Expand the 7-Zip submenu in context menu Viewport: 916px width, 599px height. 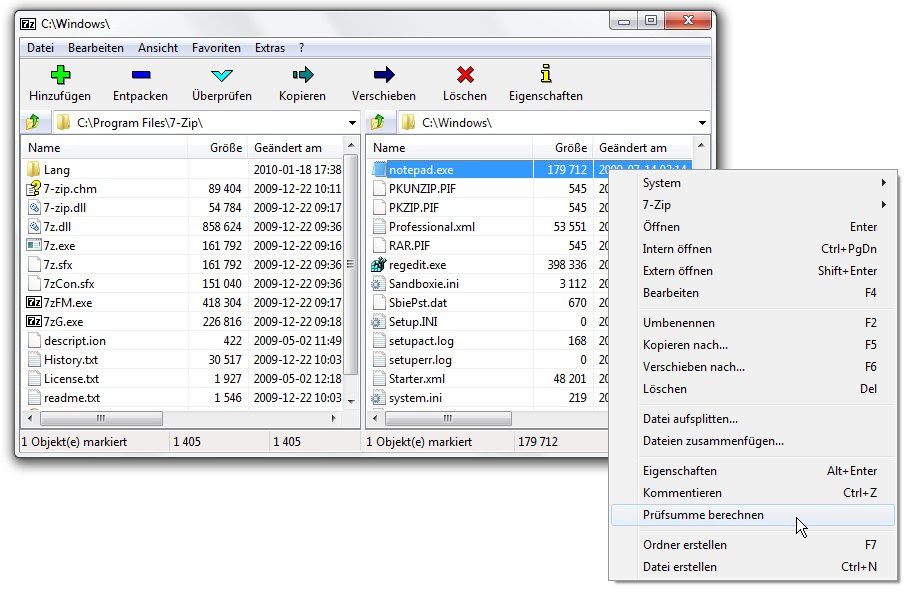[x=754, y=205]
